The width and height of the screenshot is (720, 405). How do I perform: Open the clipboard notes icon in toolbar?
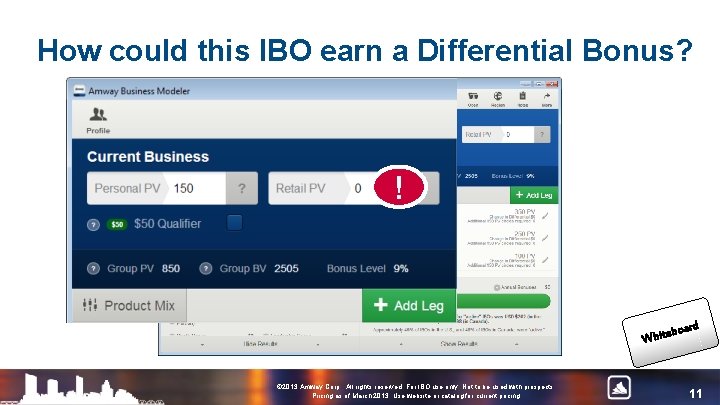coord(523,98)
